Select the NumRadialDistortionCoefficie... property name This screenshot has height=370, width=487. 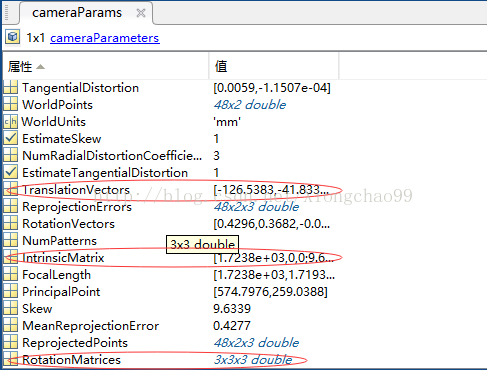click(x=112, y=156)
